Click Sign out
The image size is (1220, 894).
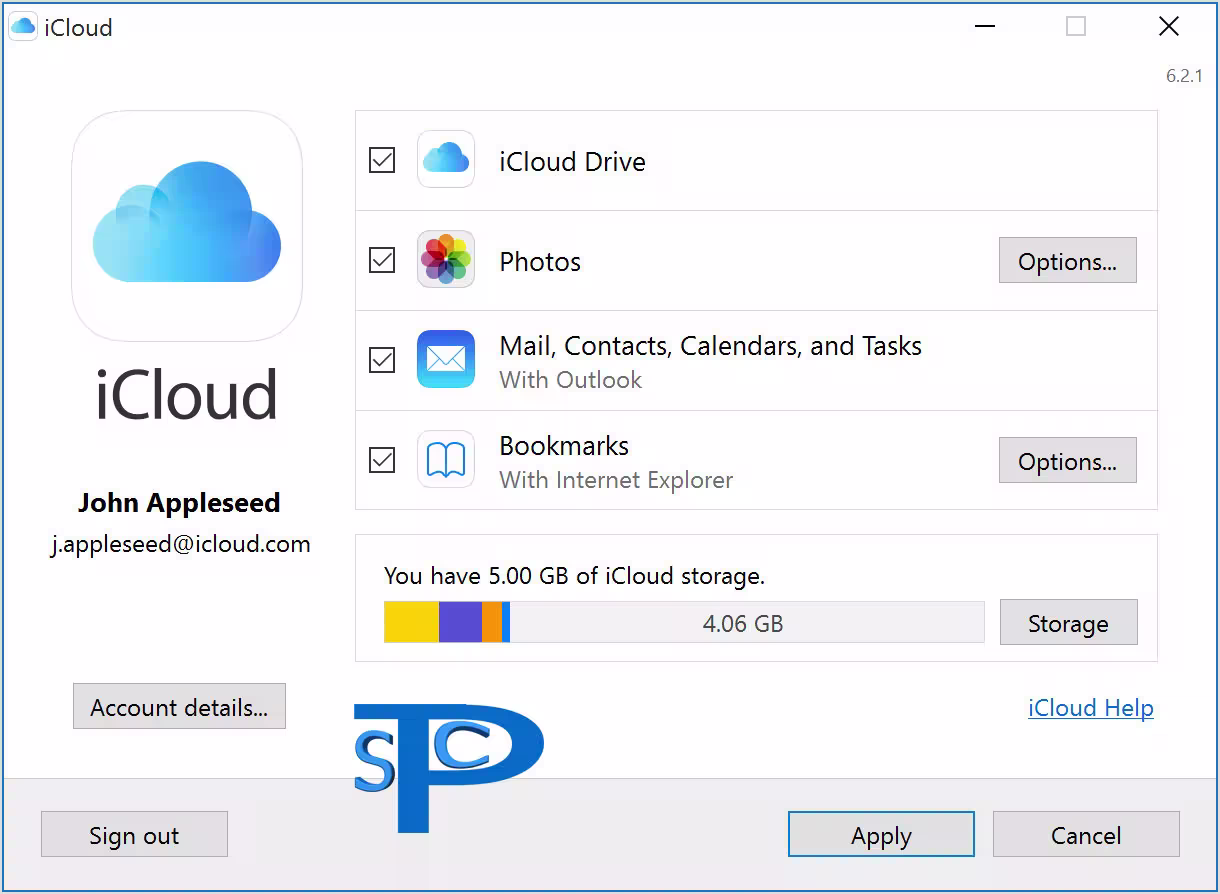pyautogui.click(x=134, y=835)
